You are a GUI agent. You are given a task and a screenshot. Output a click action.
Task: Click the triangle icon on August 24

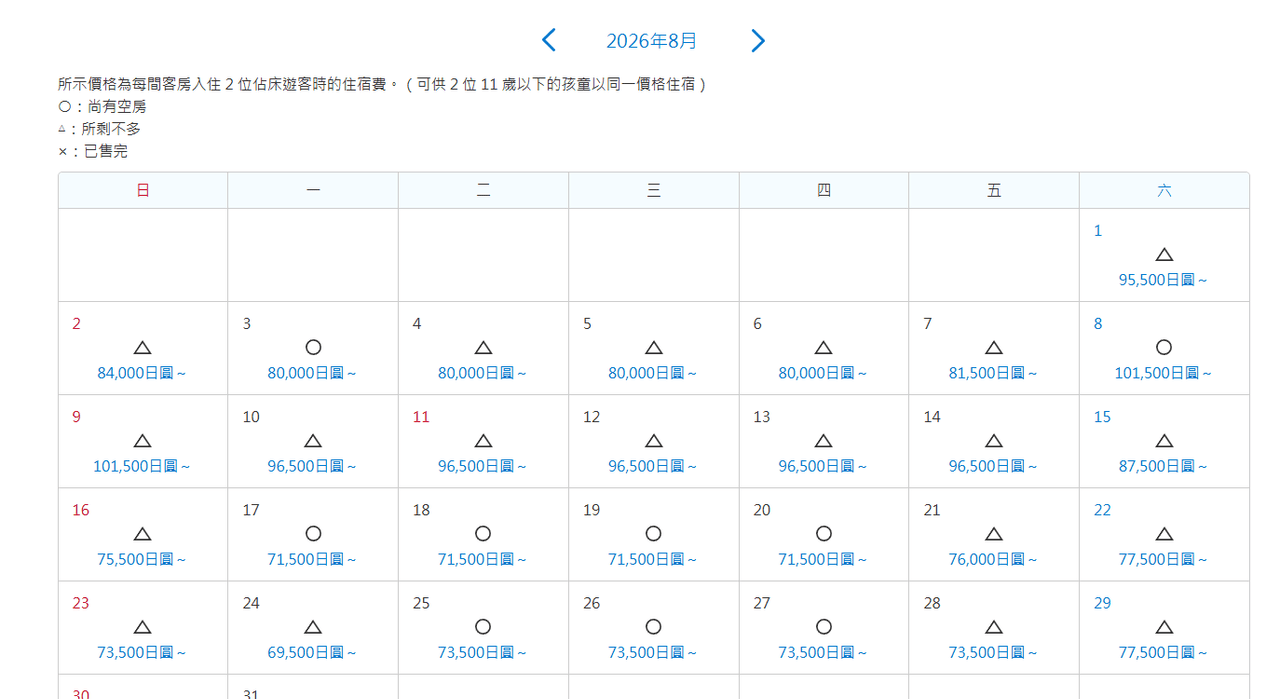click(x=313, y=627)
